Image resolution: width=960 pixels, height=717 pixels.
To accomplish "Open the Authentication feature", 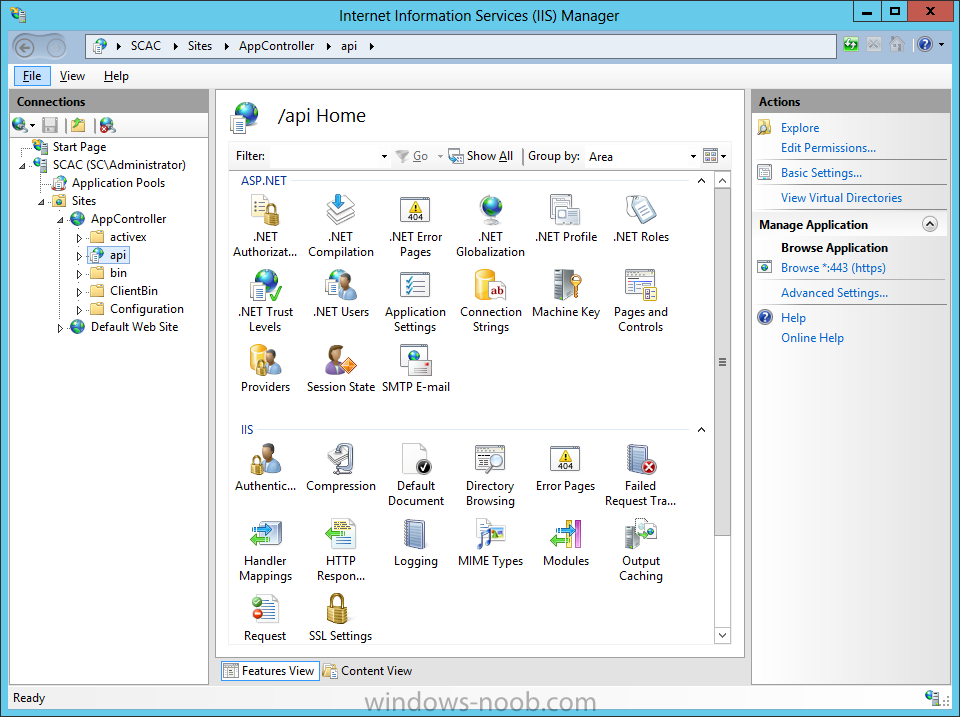I will pyautogui.click(x=265, y=468).
